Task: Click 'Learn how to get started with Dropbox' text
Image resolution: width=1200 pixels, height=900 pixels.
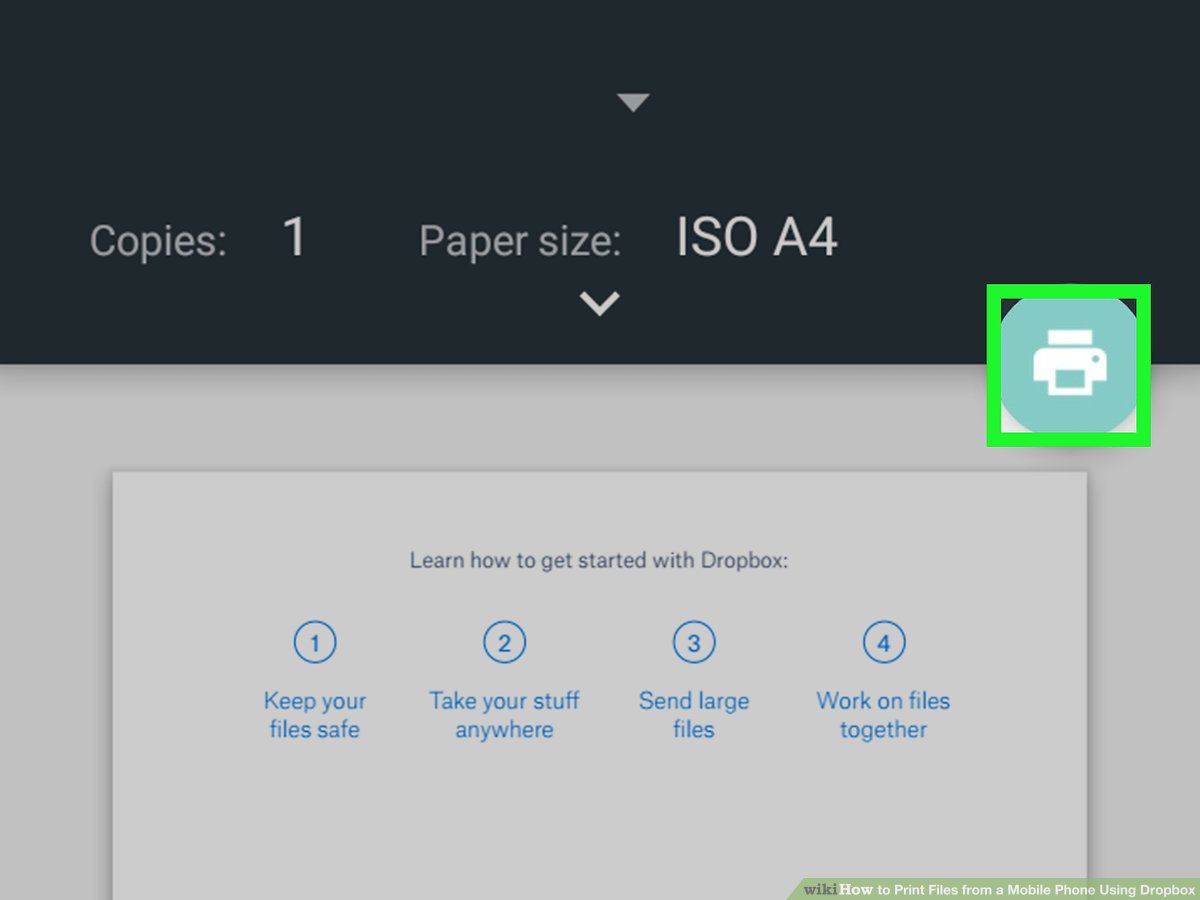Action: tap(598, 561)
